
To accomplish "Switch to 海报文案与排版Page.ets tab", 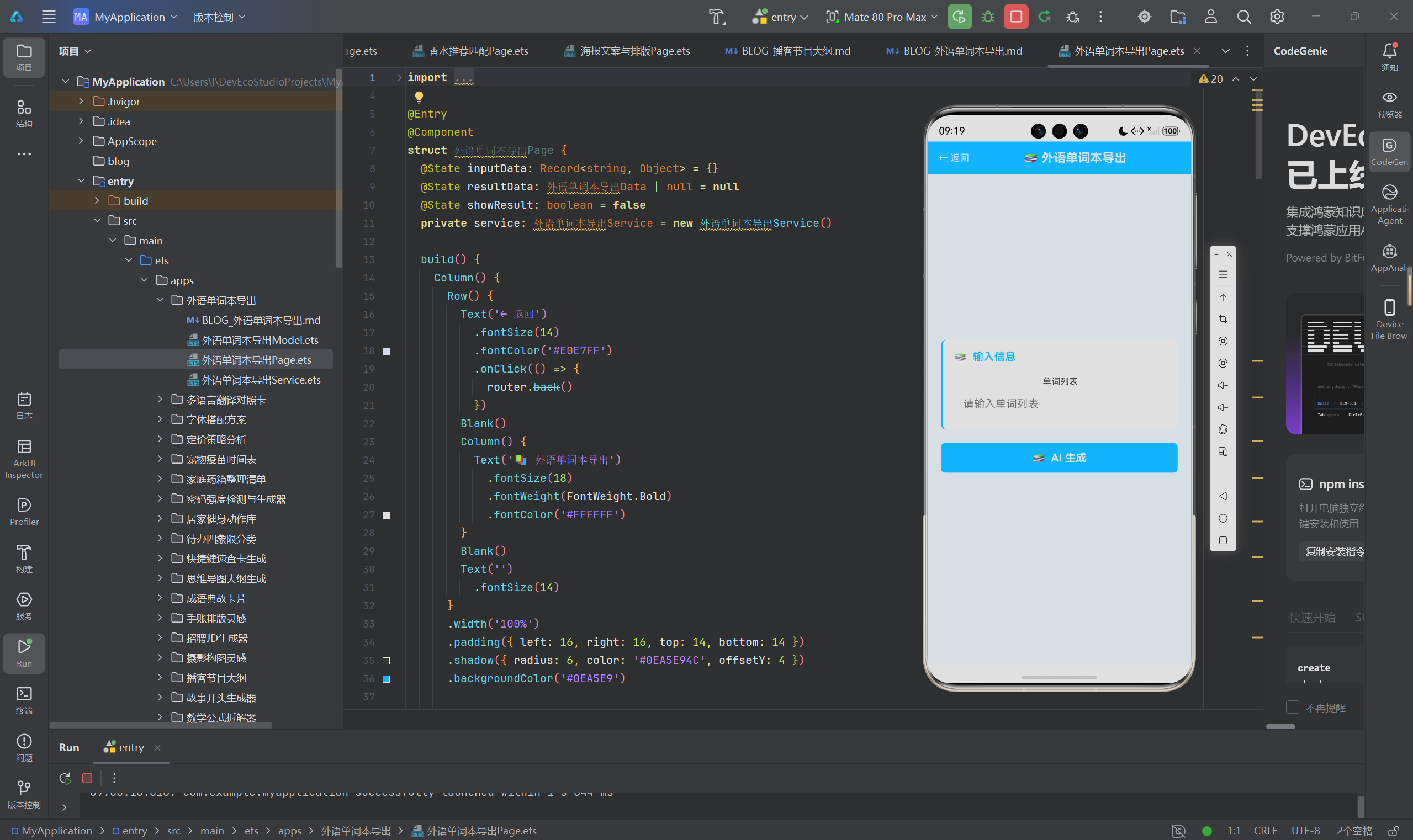I will point(627,51).
